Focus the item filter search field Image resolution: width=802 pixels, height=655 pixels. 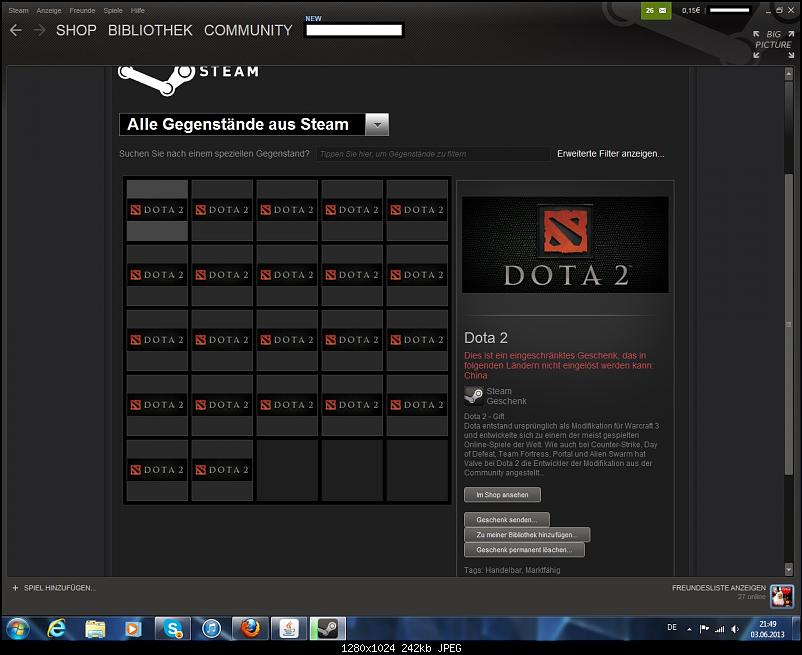coord(433,154)
